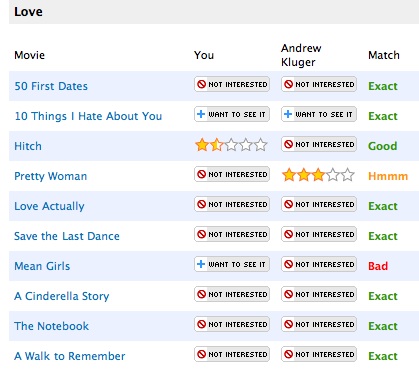The width and height of the screenshot is (419, 369).
Task: Open the 50 First Dates movie link
Action: click(51, 86)
